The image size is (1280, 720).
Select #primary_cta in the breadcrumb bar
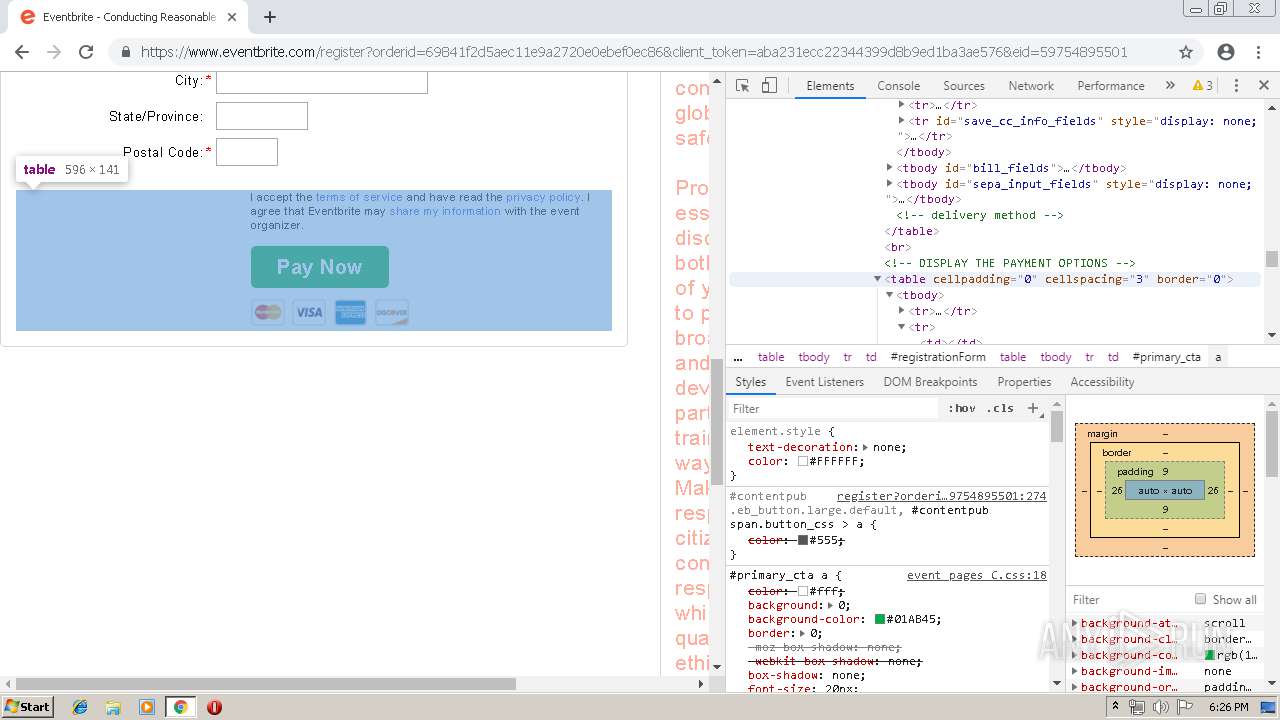1167,357
